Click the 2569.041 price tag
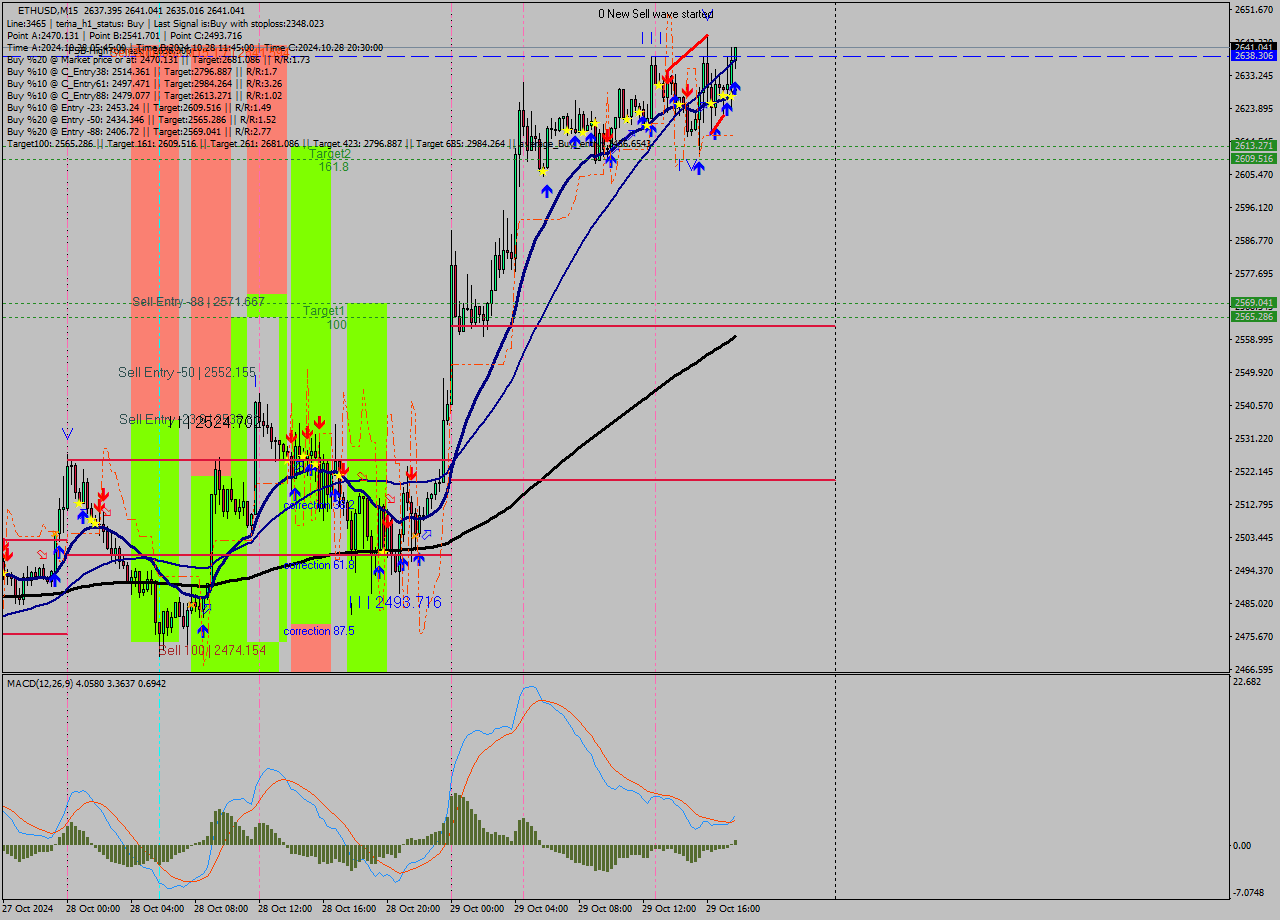This screenshot has height=920, width=1280. [x=1253, y=303]
